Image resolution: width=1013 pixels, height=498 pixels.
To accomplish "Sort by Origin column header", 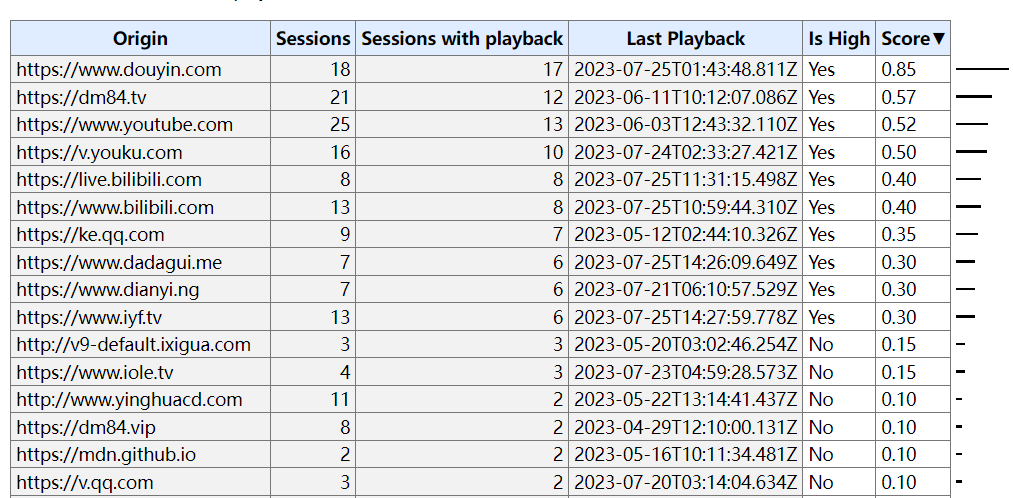I will tap(140, 39).
